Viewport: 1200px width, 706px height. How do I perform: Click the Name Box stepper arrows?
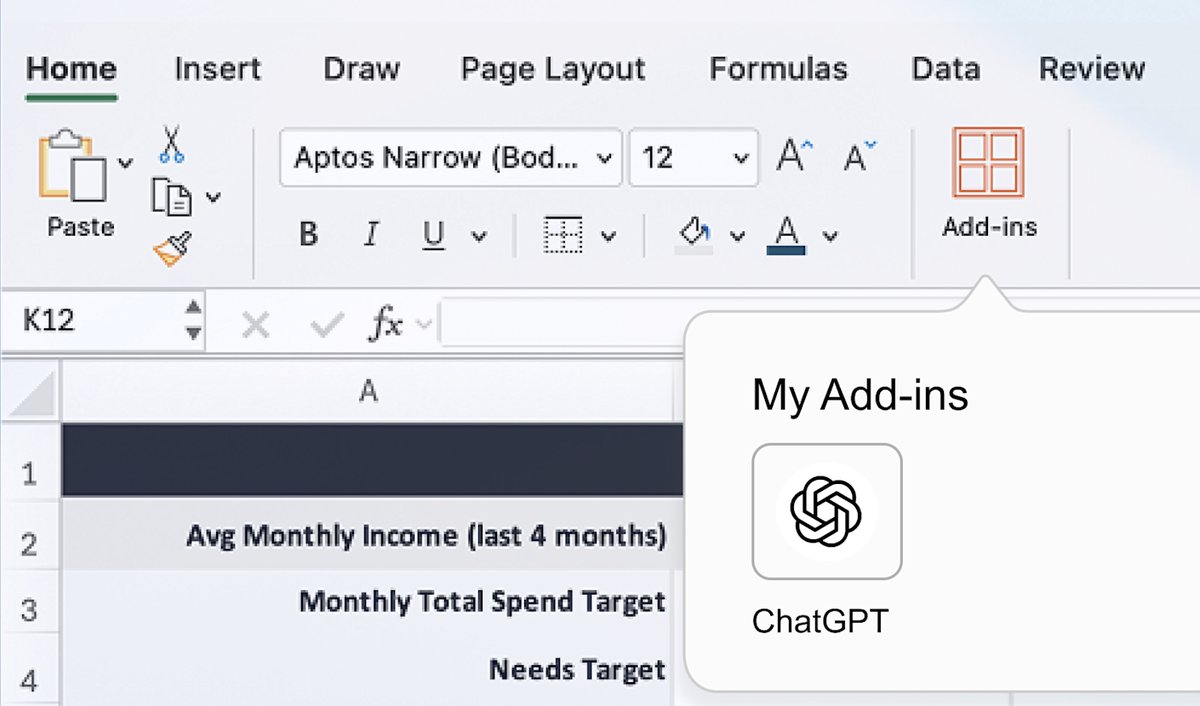(194, 322)
